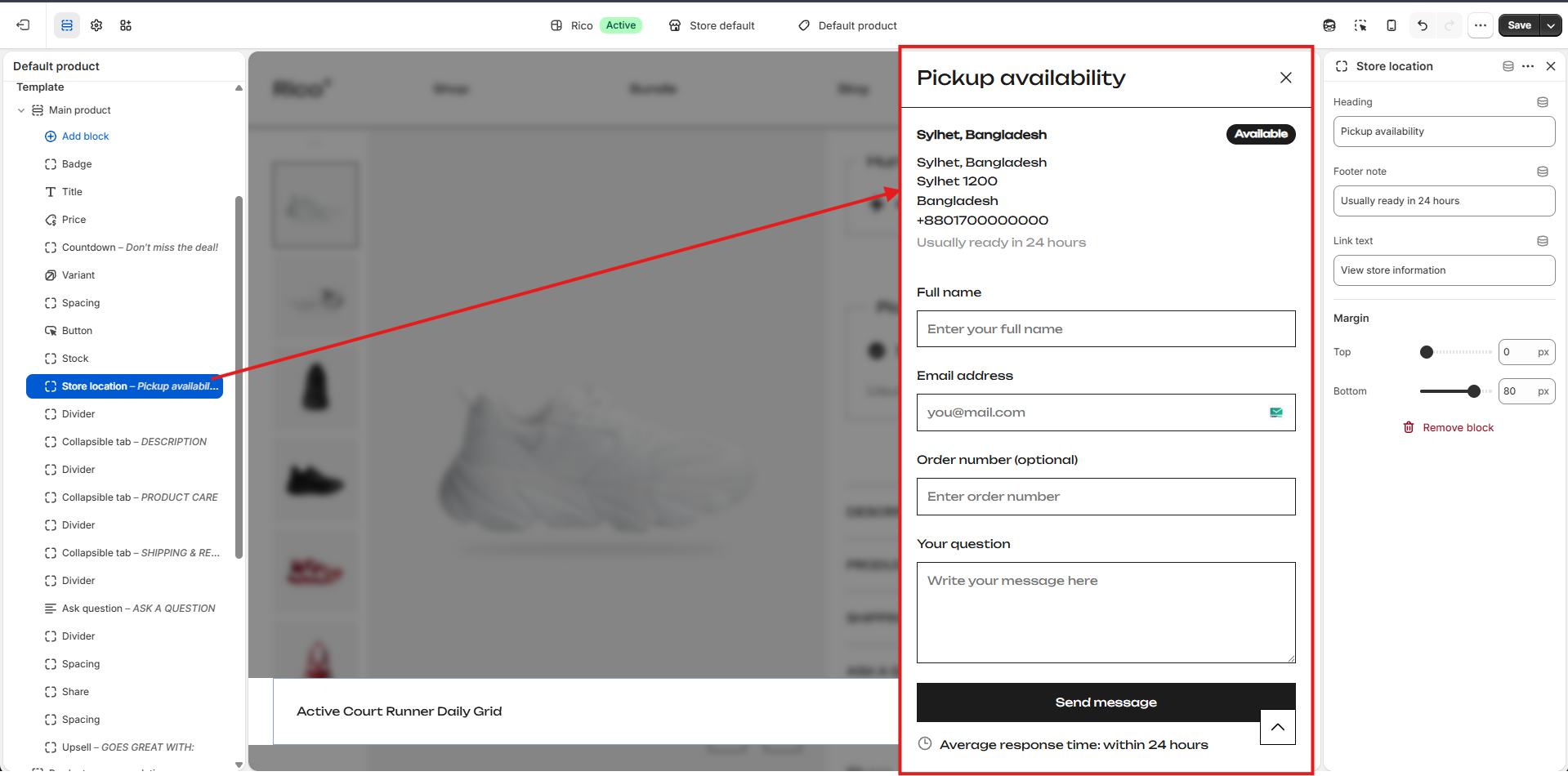Select Collapsible tab SHIPPING block

pos(124,553)
